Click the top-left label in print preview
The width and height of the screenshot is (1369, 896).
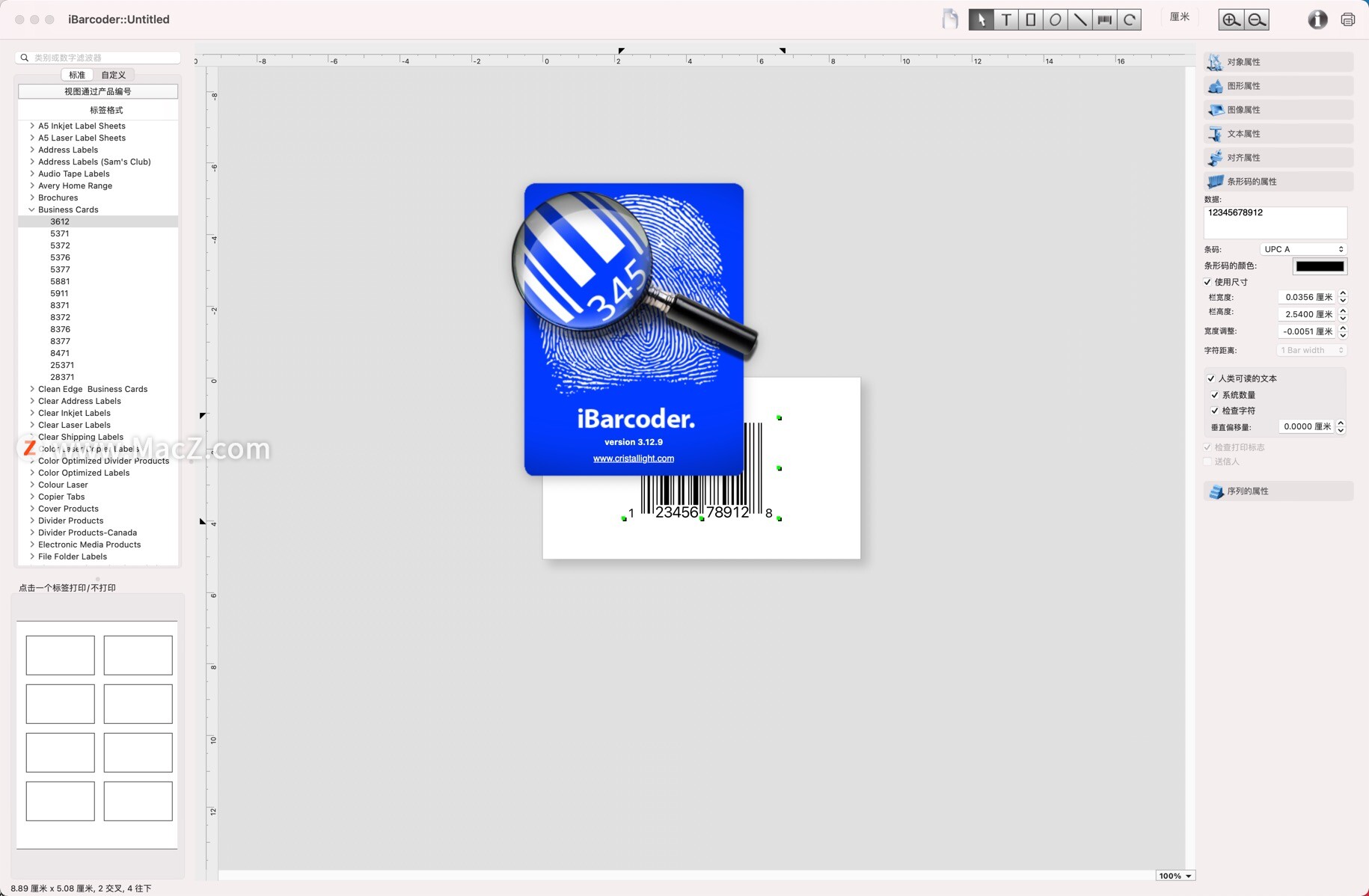tap(61, 655)
